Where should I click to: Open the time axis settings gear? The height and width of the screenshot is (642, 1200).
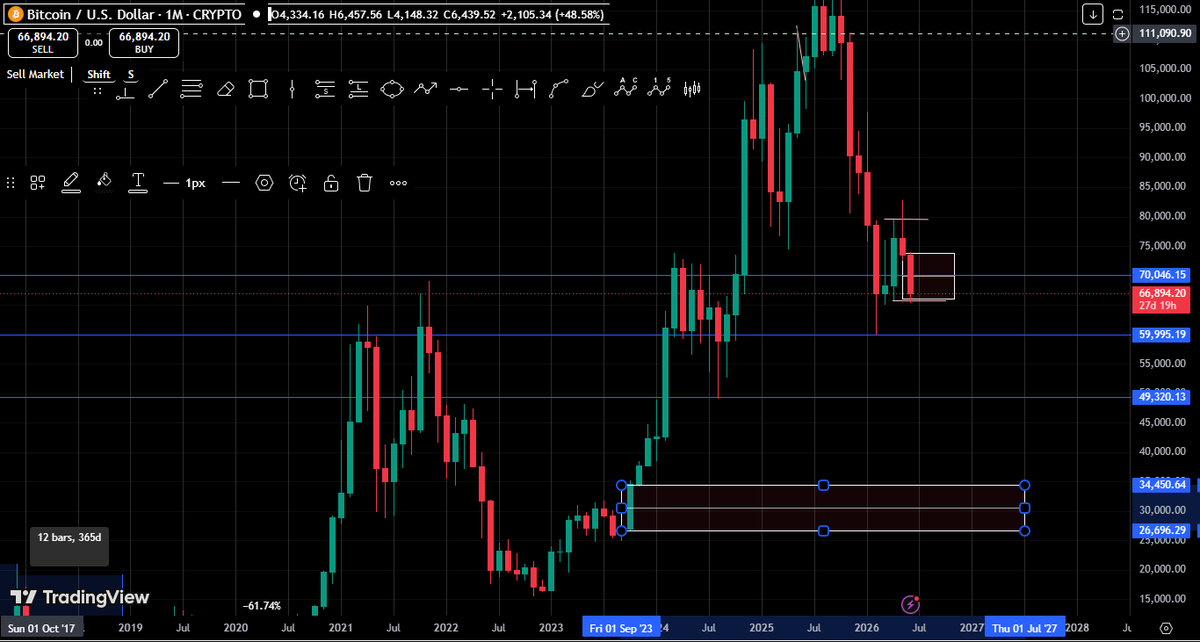click(x=1165, y=628)
